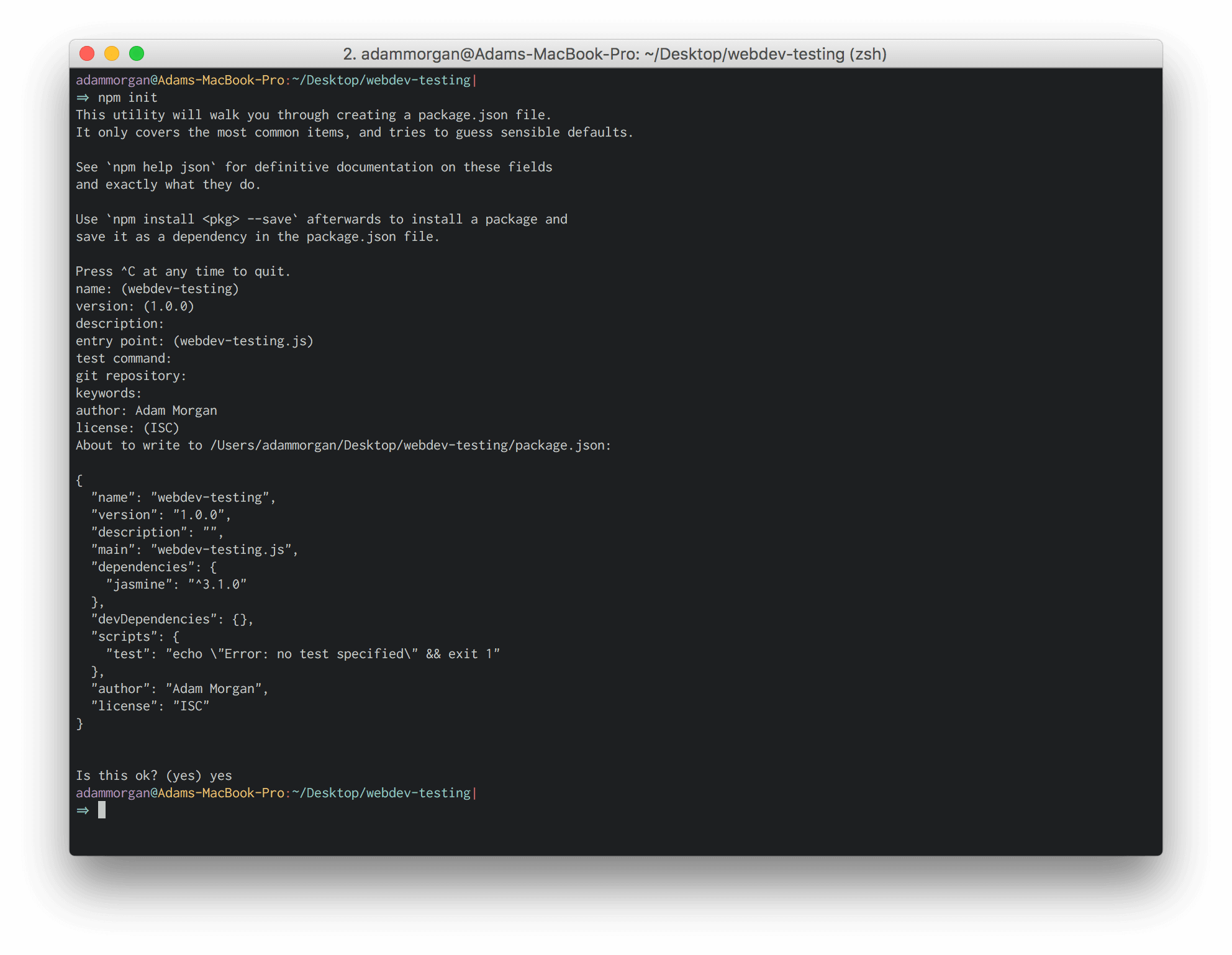Click the JSON "name": "webdev-testing" line
This screenshot has height=955, width=1232.
click(x=183, y=497)
